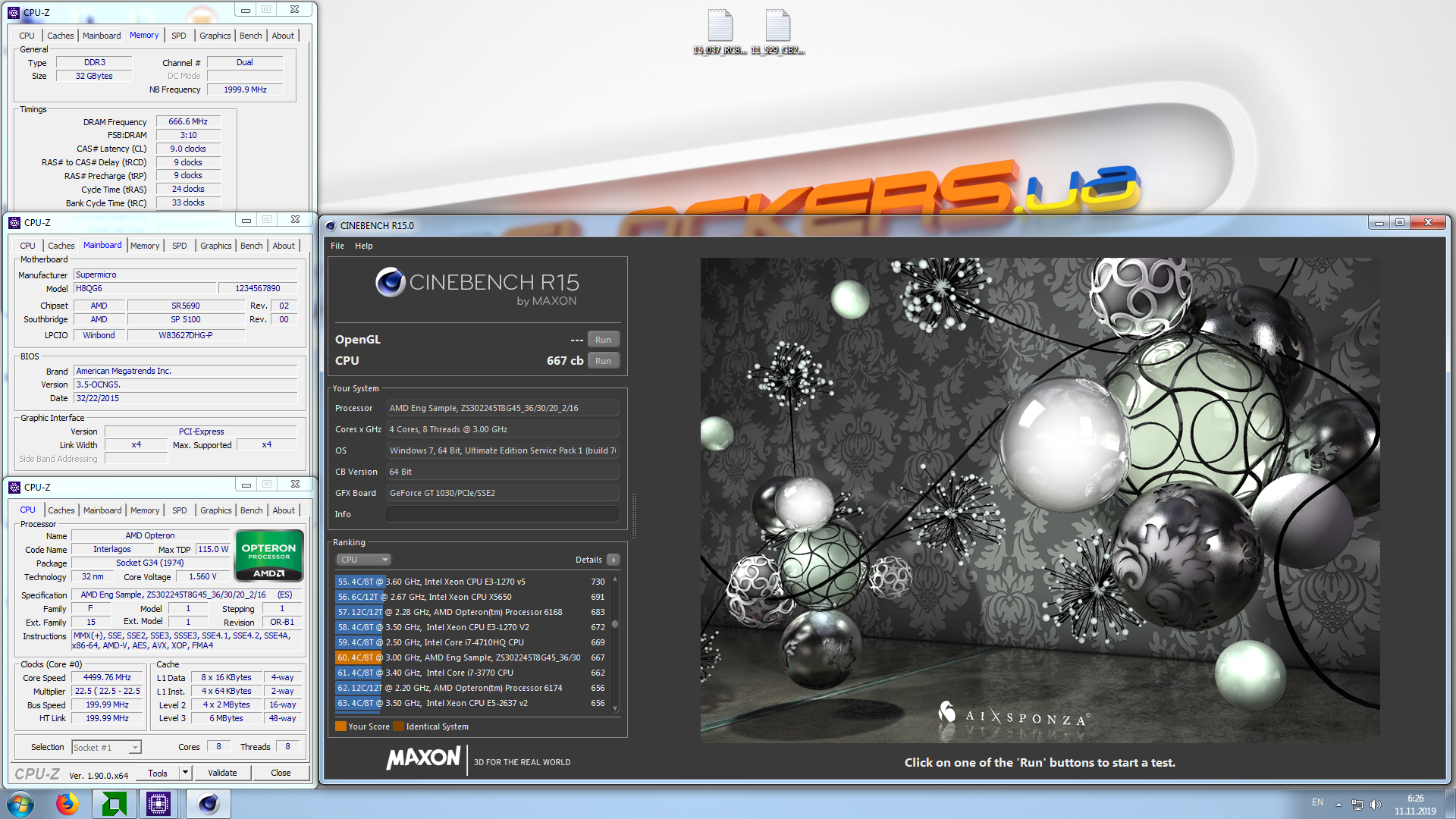This screenshot has height=819, width=1456.
Task: Click the Supermicro manufacturer field
Action: click(x=186, y=275)
